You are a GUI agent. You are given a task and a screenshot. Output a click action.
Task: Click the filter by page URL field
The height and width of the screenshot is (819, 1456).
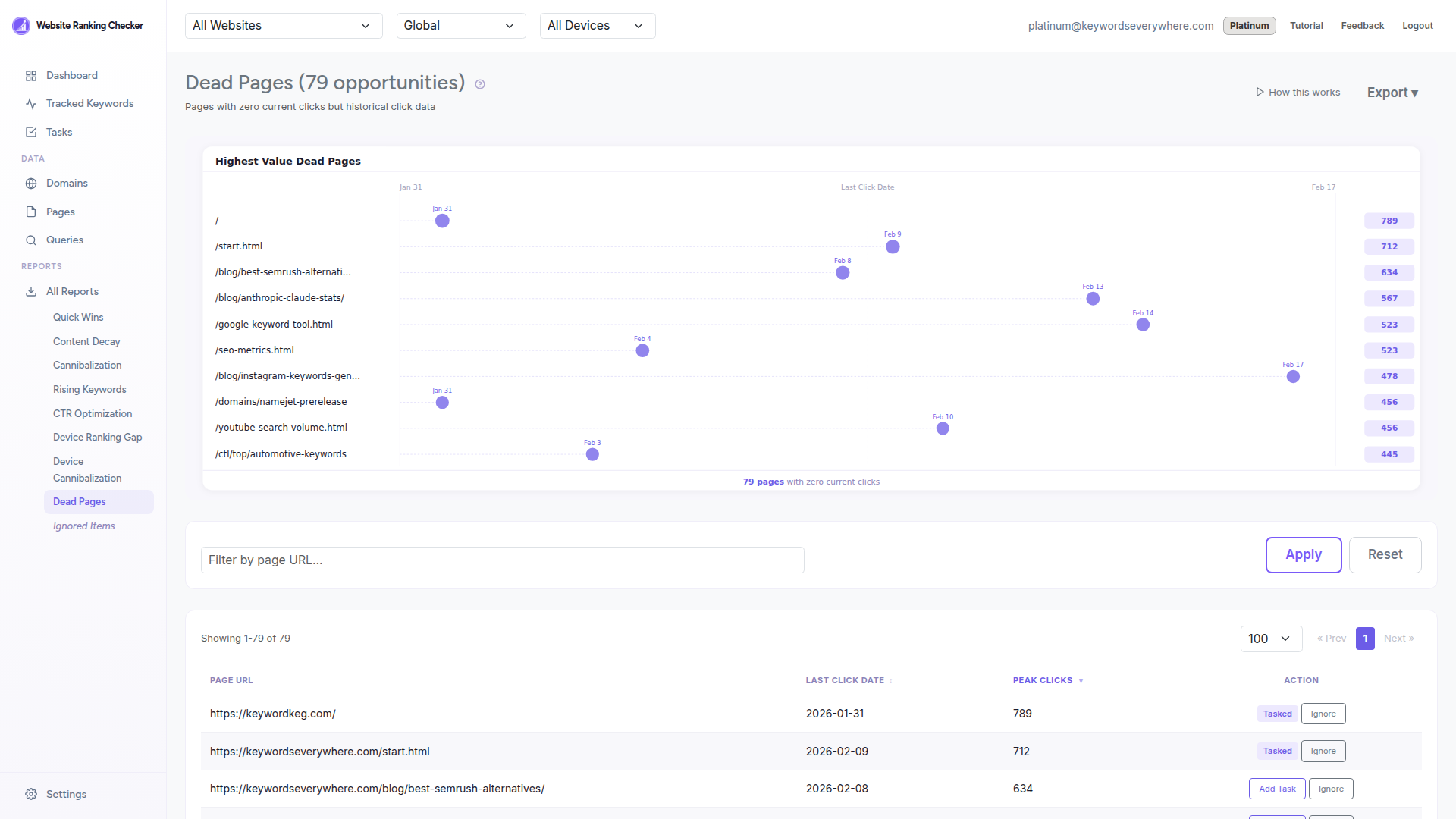coord(502,560)
